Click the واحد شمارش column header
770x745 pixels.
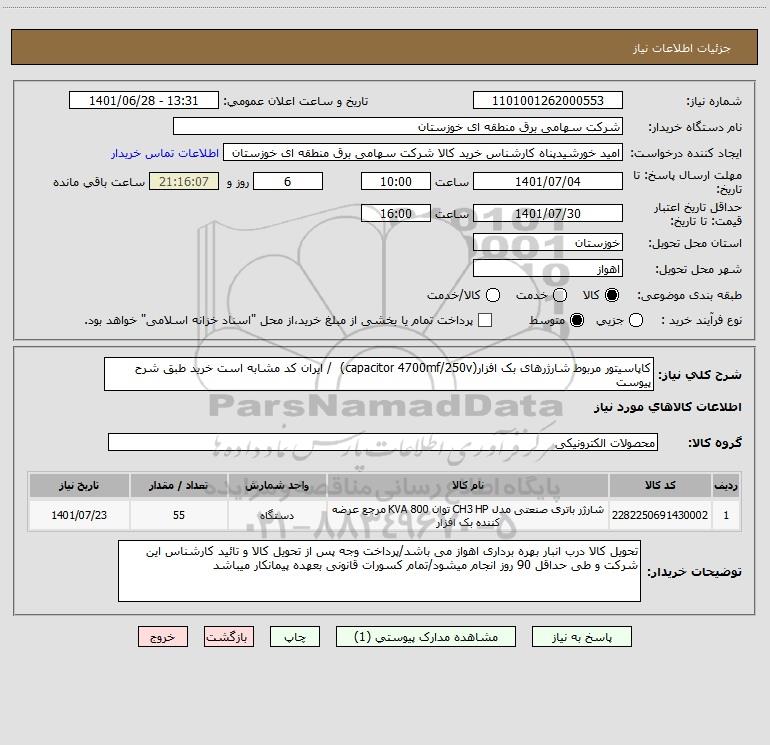pyautogui.click(x=277, y=485)
